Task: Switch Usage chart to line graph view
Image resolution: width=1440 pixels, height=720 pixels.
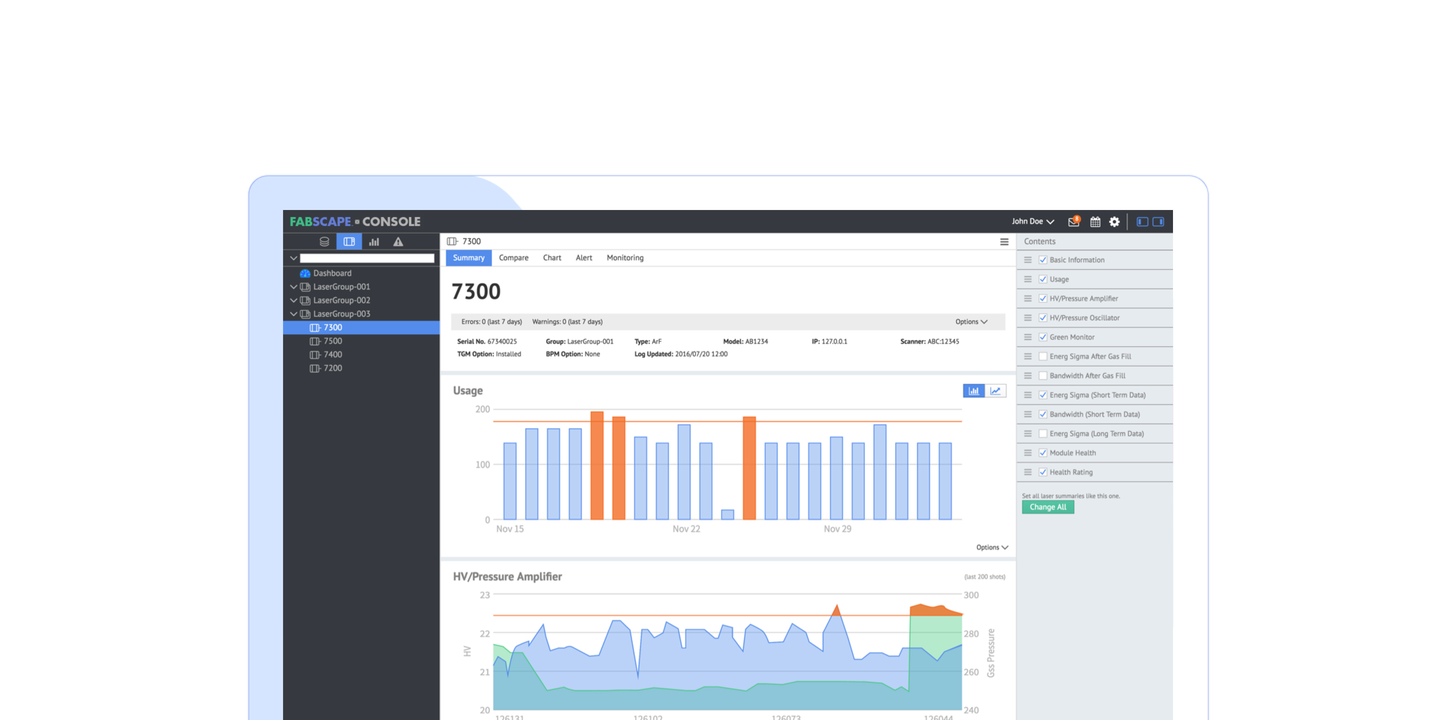Action: 996,391
